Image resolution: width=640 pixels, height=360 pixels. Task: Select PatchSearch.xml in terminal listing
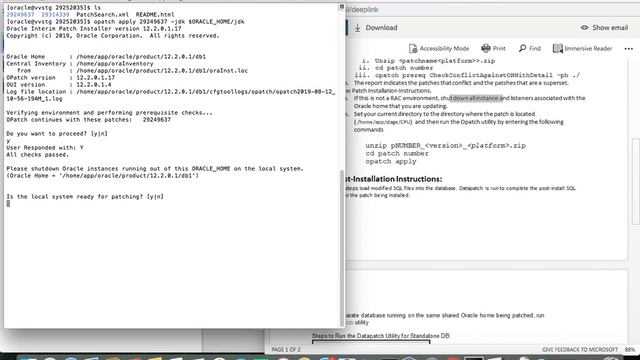(x=102, y=15)
